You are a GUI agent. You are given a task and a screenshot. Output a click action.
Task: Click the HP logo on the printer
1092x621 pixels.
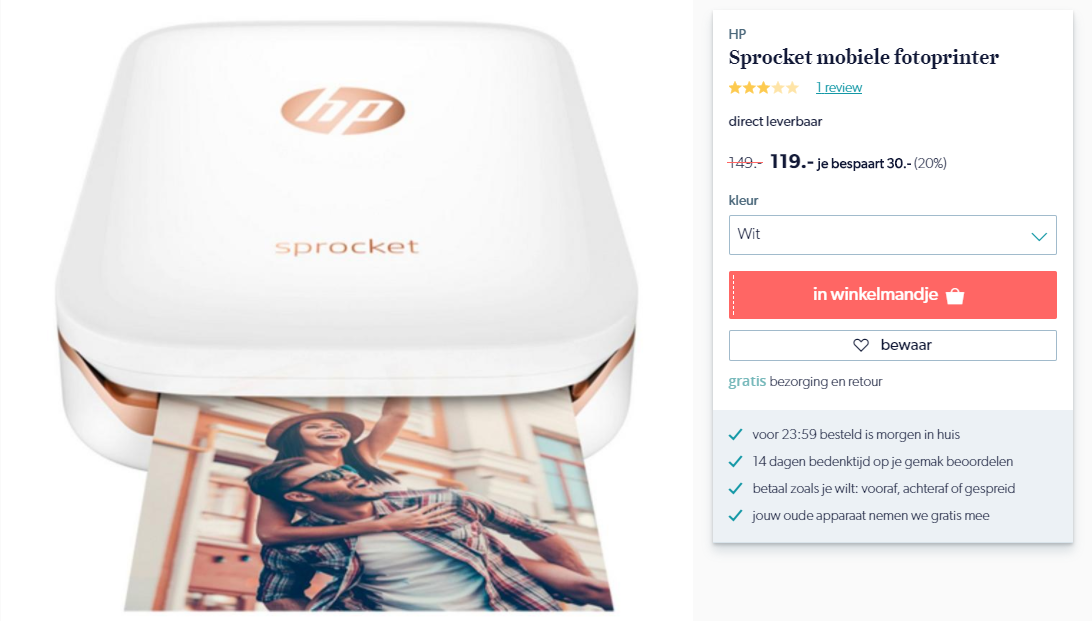click(x=343, y=111)
